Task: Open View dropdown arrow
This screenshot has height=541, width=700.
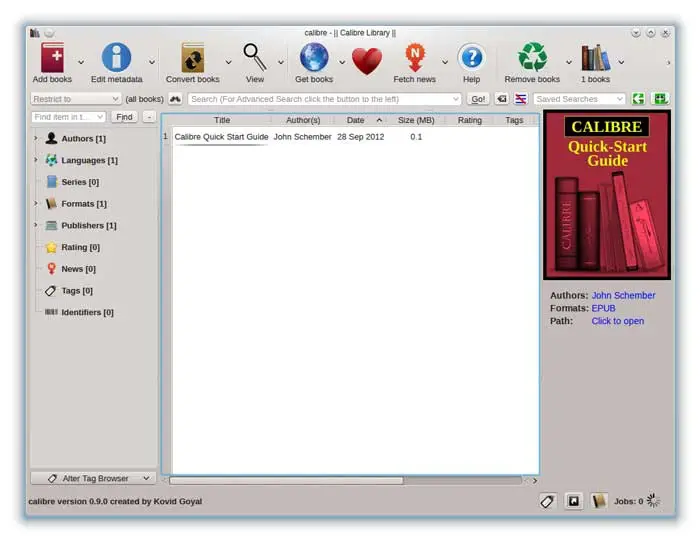Action: click(x=281, y=62)
